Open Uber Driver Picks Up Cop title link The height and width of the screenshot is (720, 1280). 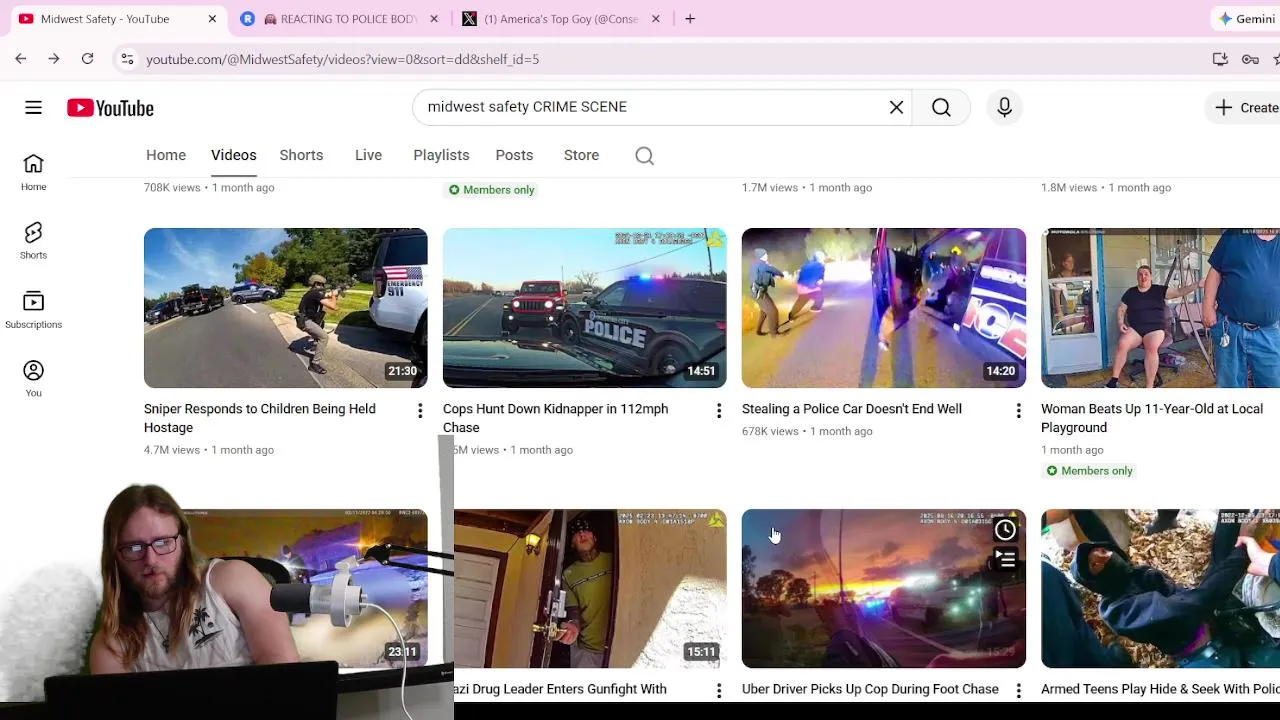pyautogui.click(x=870, y=689)
